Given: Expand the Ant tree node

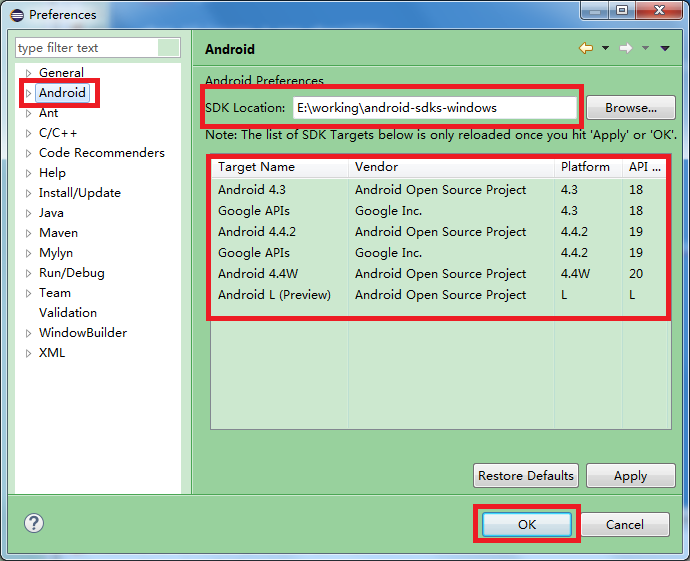Looking at the screenshot, I should click(x=29, y=114).
